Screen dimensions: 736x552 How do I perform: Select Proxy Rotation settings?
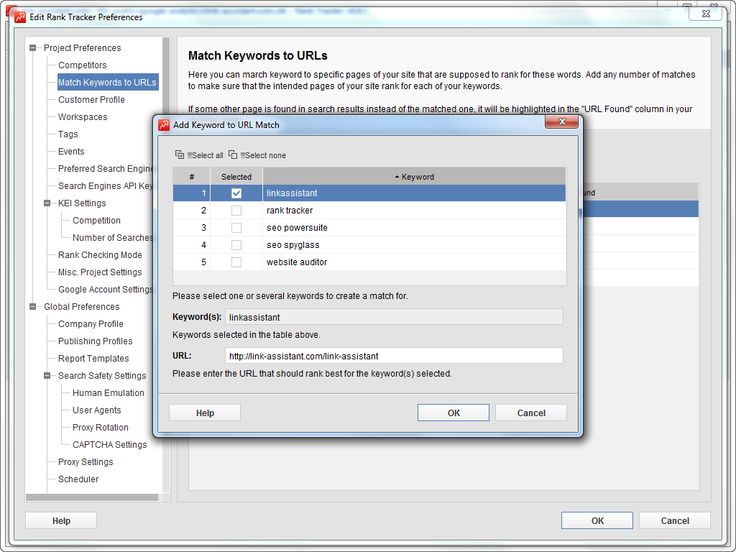pos(100,428)
